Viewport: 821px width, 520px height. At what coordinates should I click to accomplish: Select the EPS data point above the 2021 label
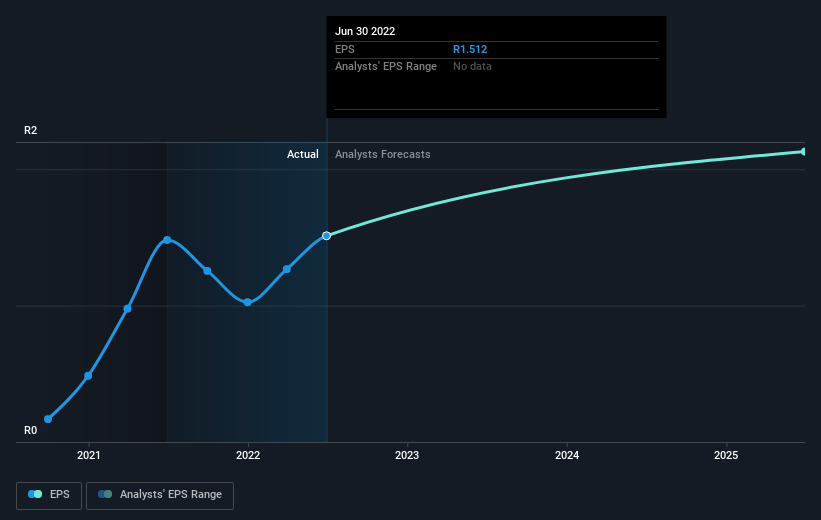pos(88,375)
